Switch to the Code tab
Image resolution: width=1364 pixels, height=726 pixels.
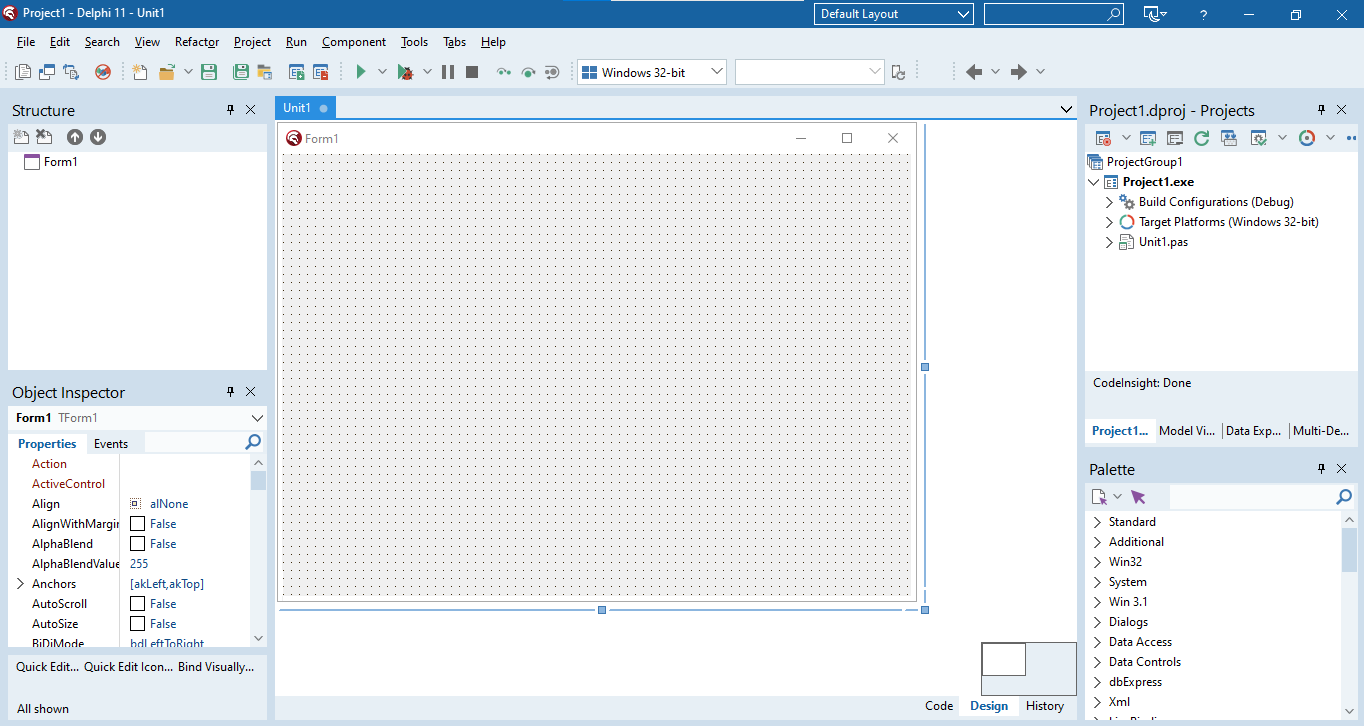pos(939,706)
